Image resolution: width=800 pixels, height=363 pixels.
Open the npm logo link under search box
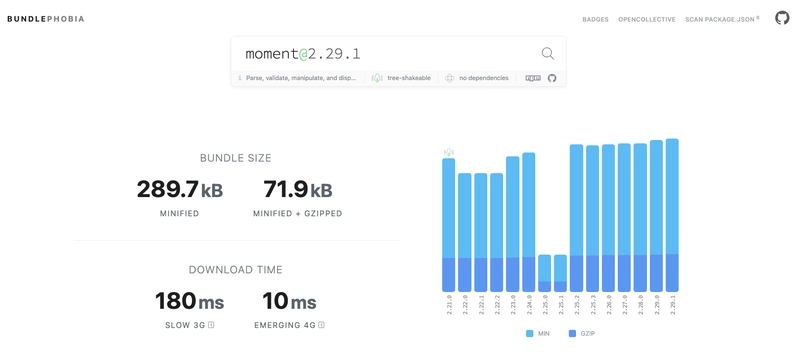(x=533, y=78)
